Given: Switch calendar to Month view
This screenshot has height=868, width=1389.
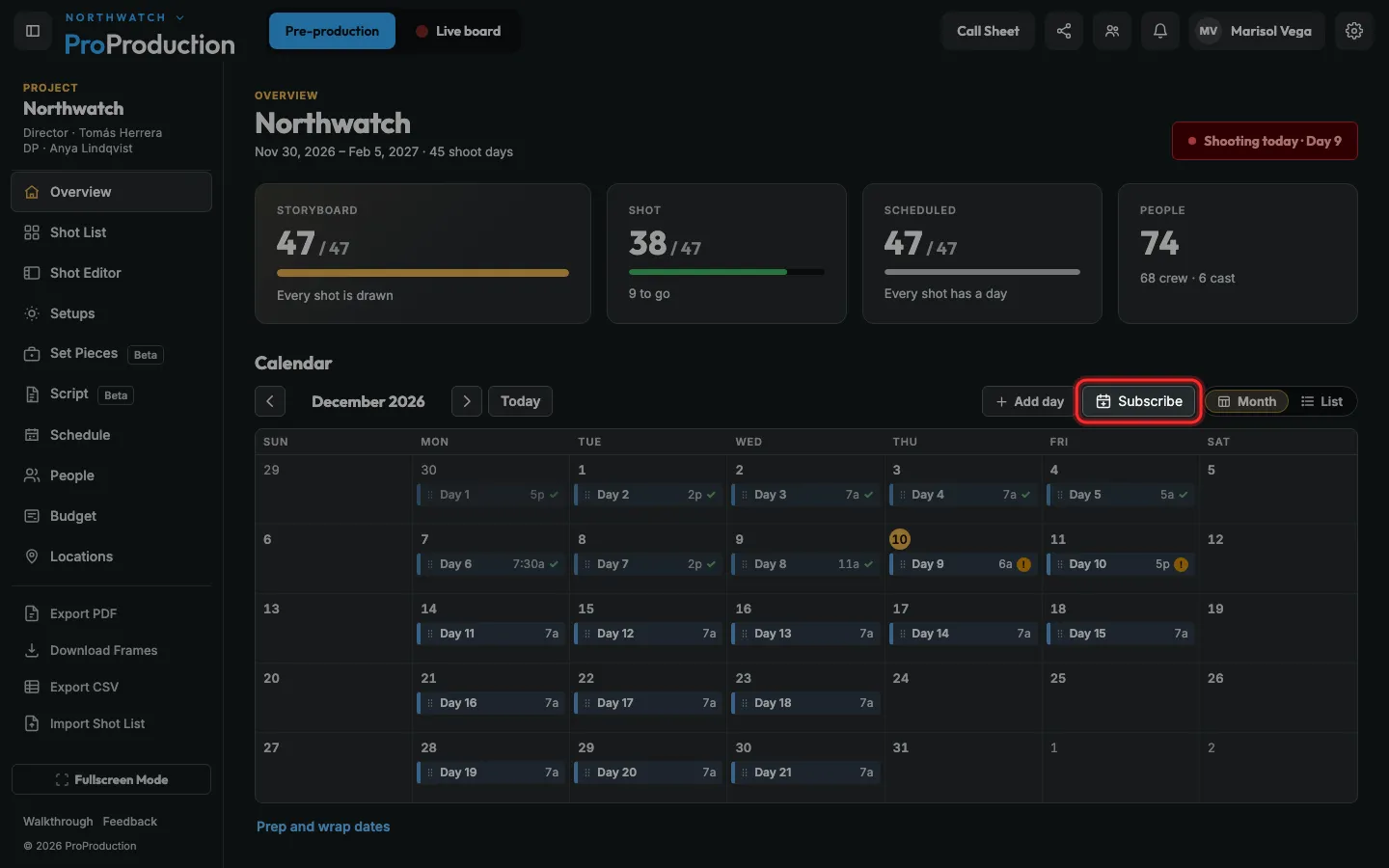Looking at the screenshot, I should point(1247,401).
